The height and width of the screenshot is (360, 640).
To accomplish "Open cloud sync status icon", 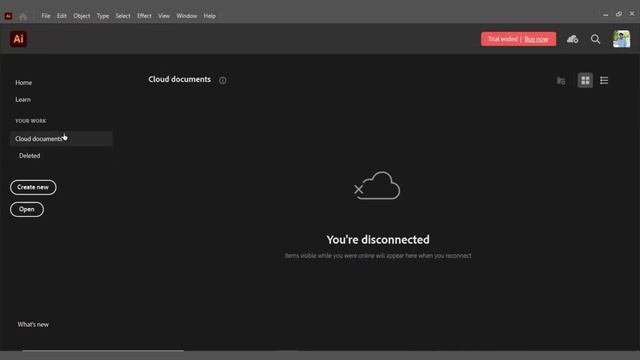I will click(572, 39).
